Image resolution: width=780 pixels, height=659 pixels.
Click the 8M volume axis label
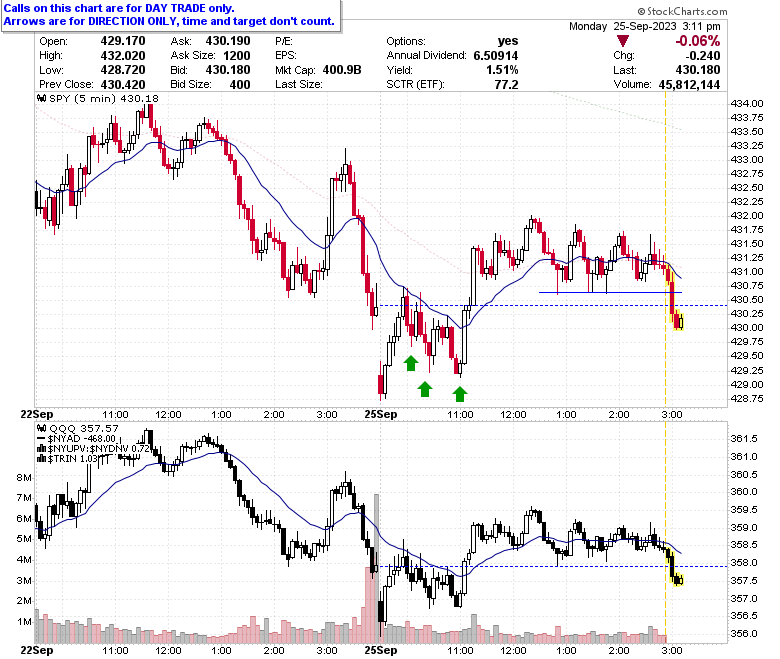(x=24, y=477)
